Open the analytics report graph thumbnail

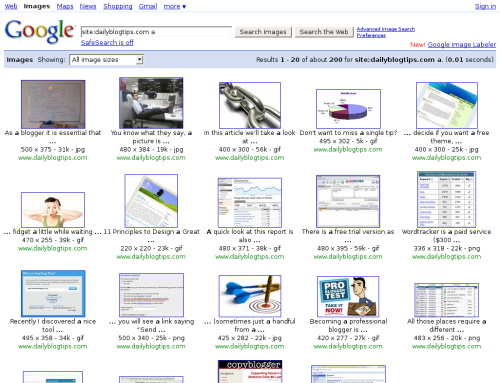(x=250, y=203)
